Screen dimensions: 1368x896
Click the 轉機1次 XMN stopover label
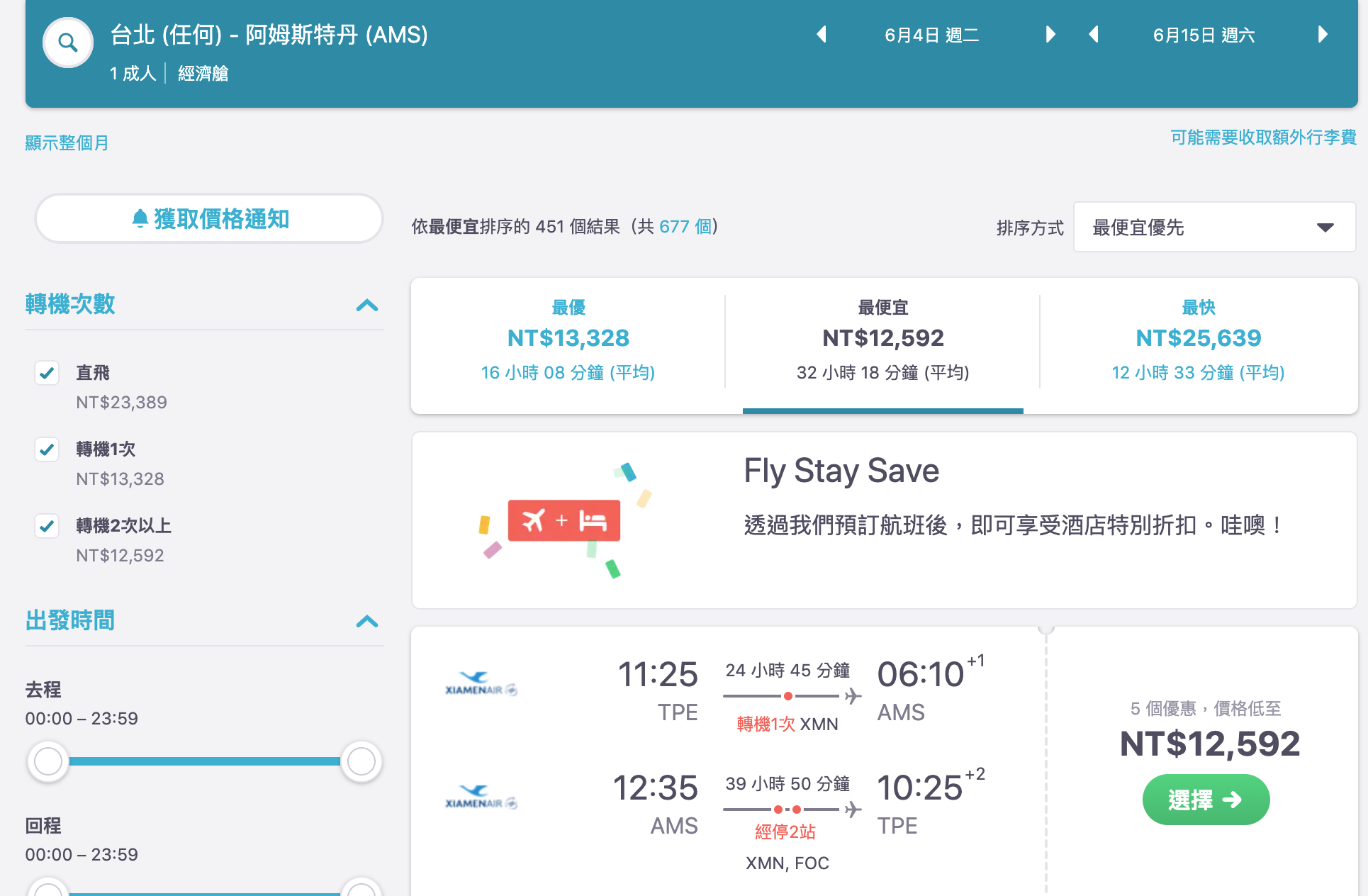click(787, 724)
